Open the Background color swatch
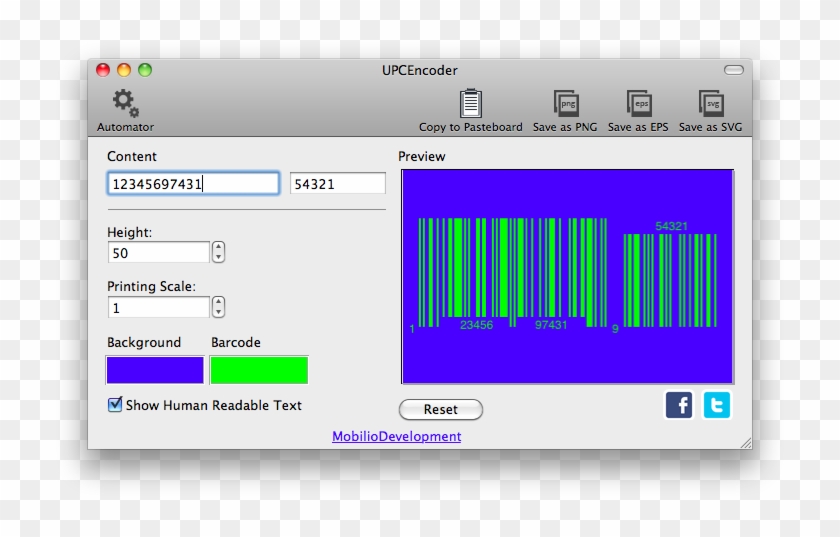The height and width of the screenshot is (537, 840). point(155,370)
